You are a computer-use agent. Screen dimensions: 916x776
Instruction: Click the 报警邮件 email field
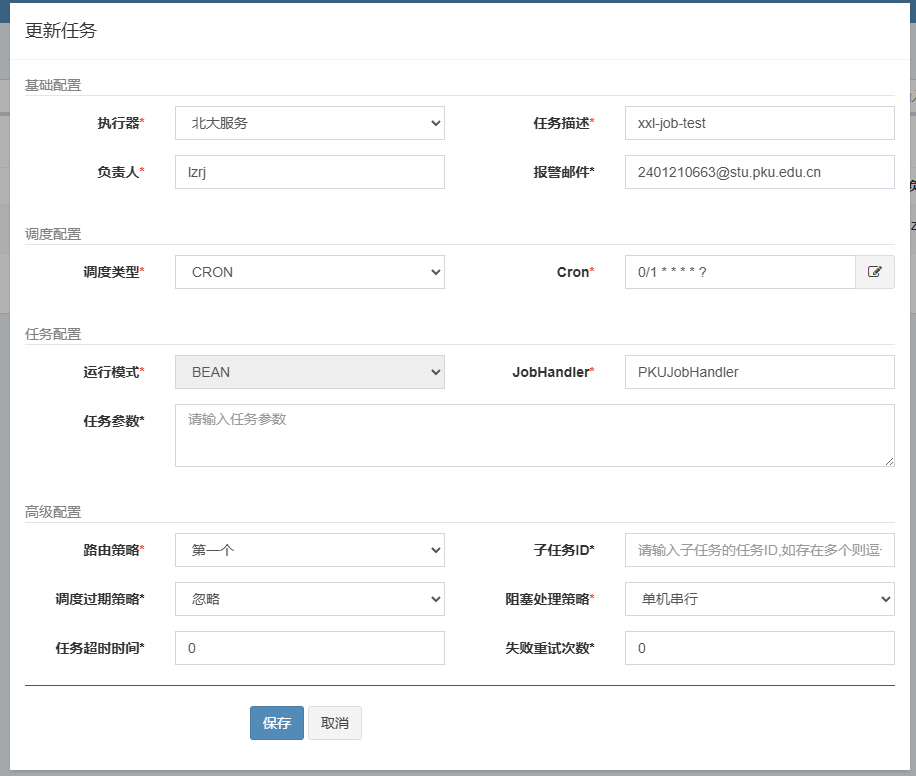[x=759, y=172]
